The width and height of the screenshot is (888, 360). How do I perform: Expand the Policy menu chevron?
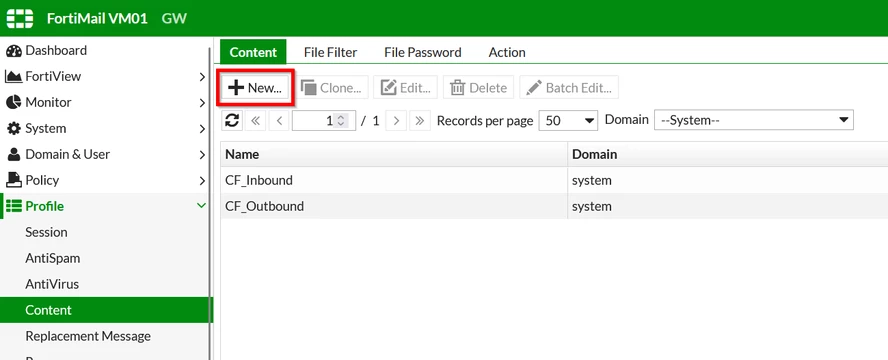(x=202, y=181)
